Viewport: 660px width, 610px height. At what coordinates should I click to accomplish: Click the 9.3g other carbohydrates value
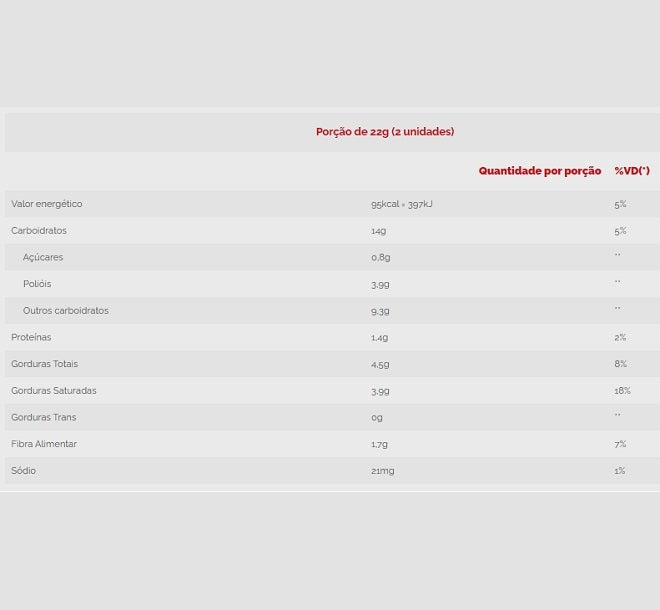380,311
